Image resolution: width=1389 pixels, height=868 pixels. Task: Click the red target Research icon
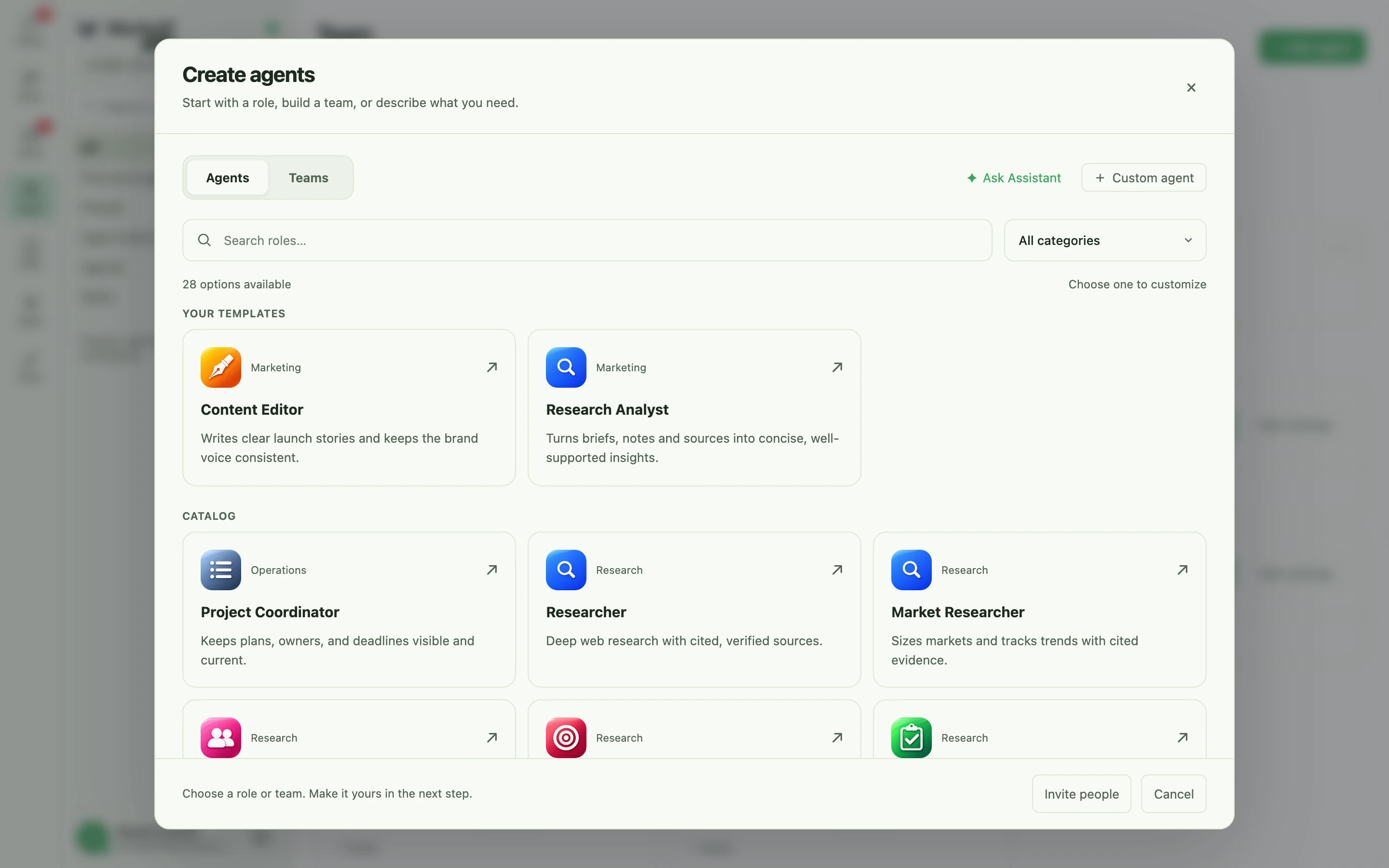pos(566,738)
